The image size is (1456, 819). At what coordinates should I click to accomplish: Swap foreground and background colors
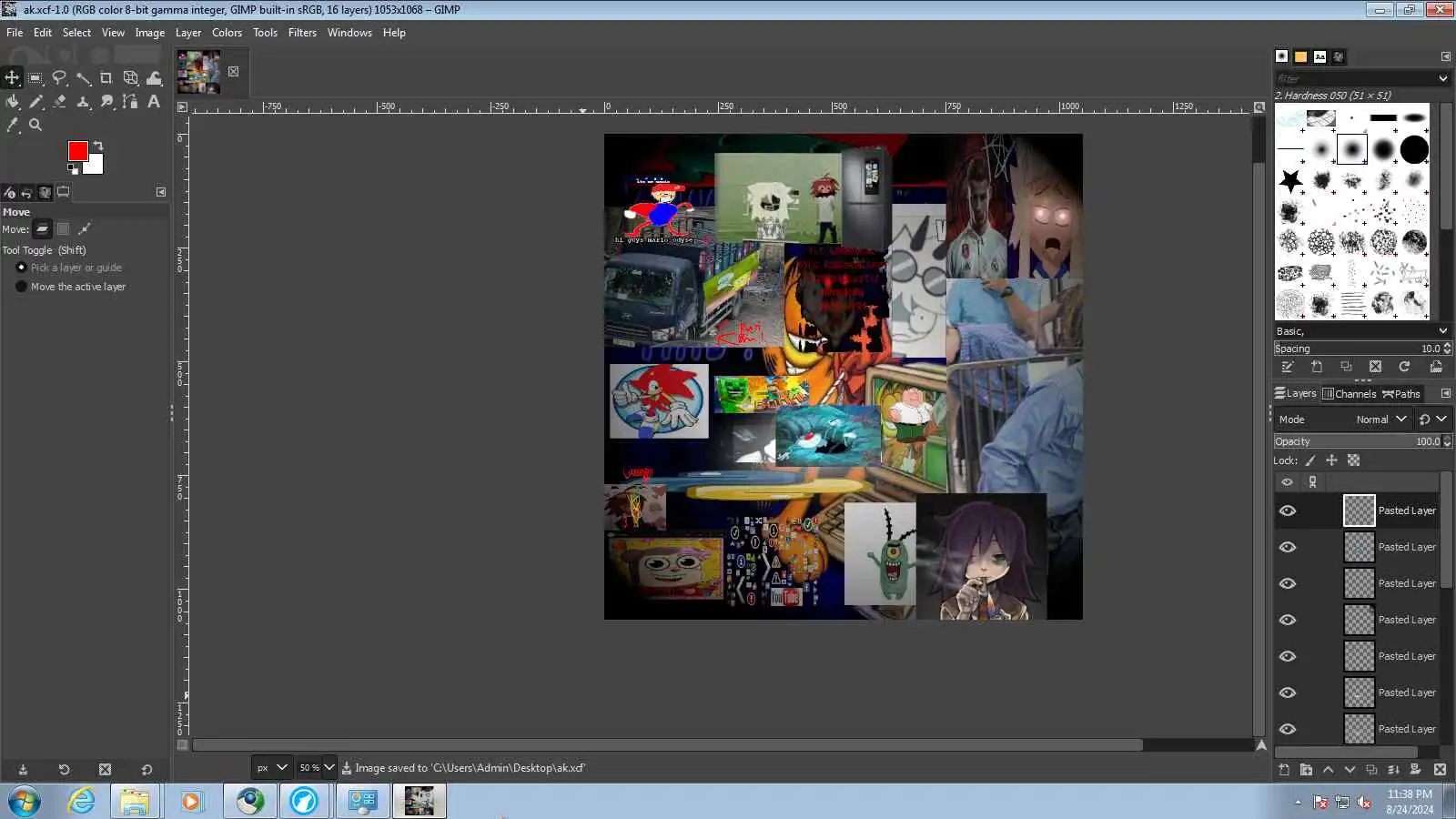[98, 146]
